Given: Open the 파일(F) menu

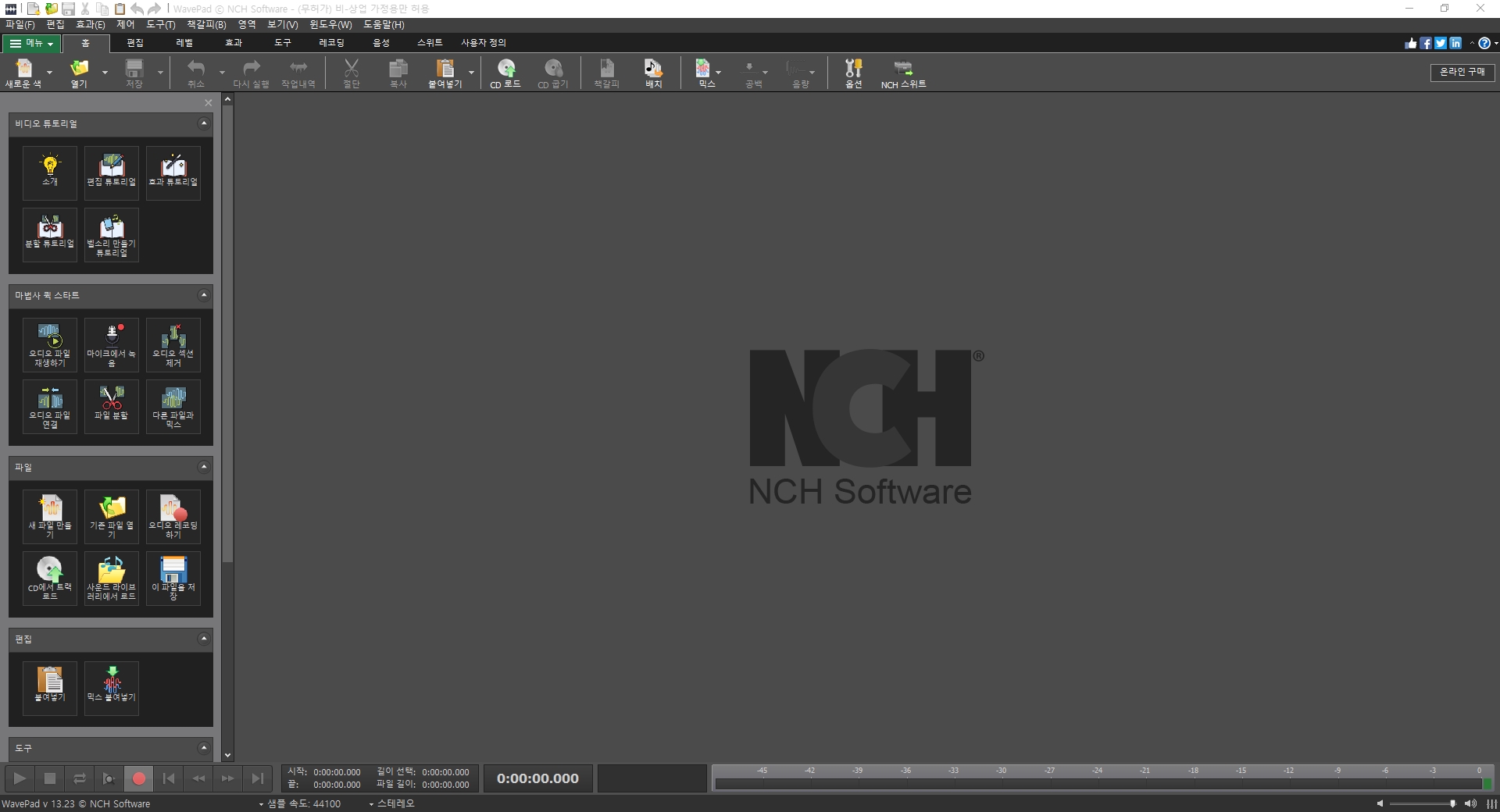Looking at the screenshot, I should (20, 25).
